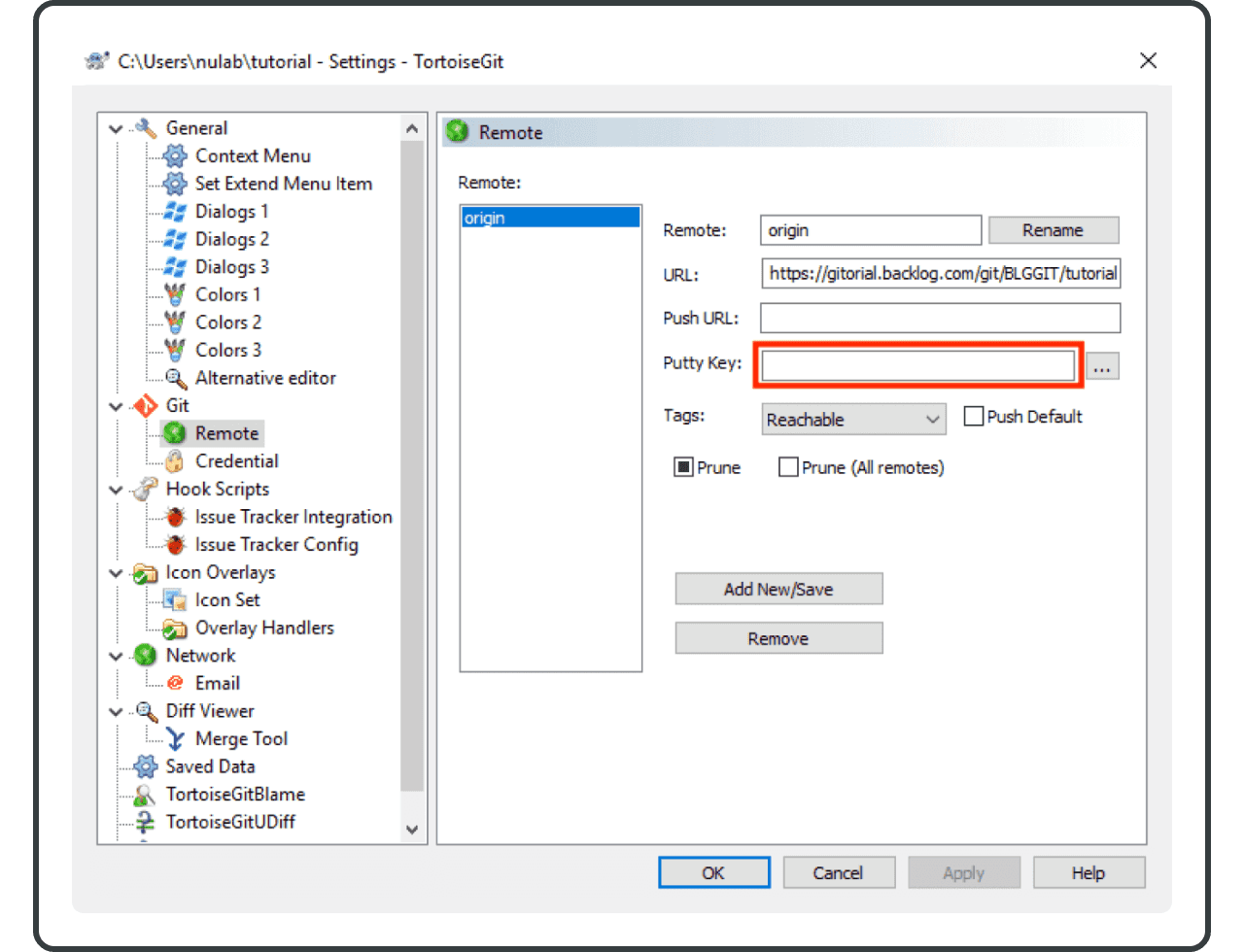
Task: Click the Credential padlock icon
Action: click(x=175, y=461)
